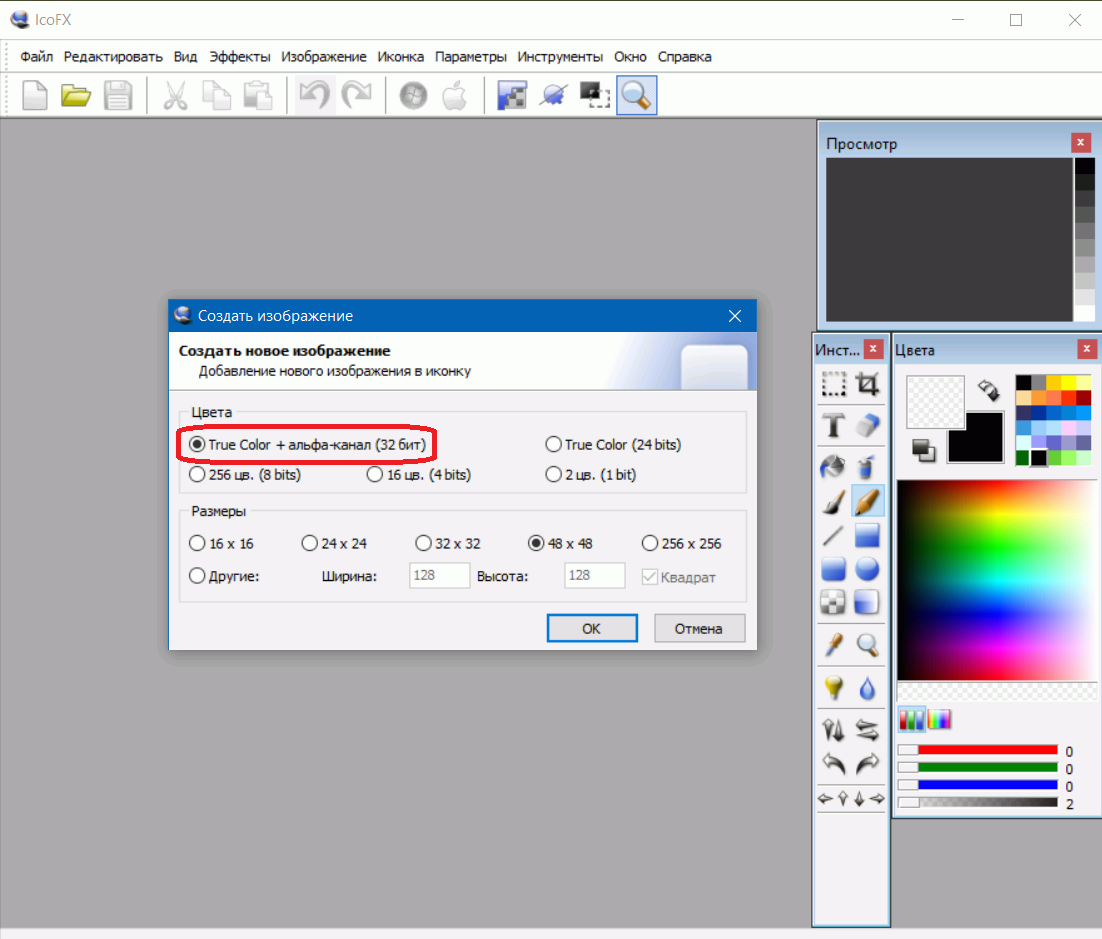Select the Text tool
1102x939 pixels.
click(834, 426)
